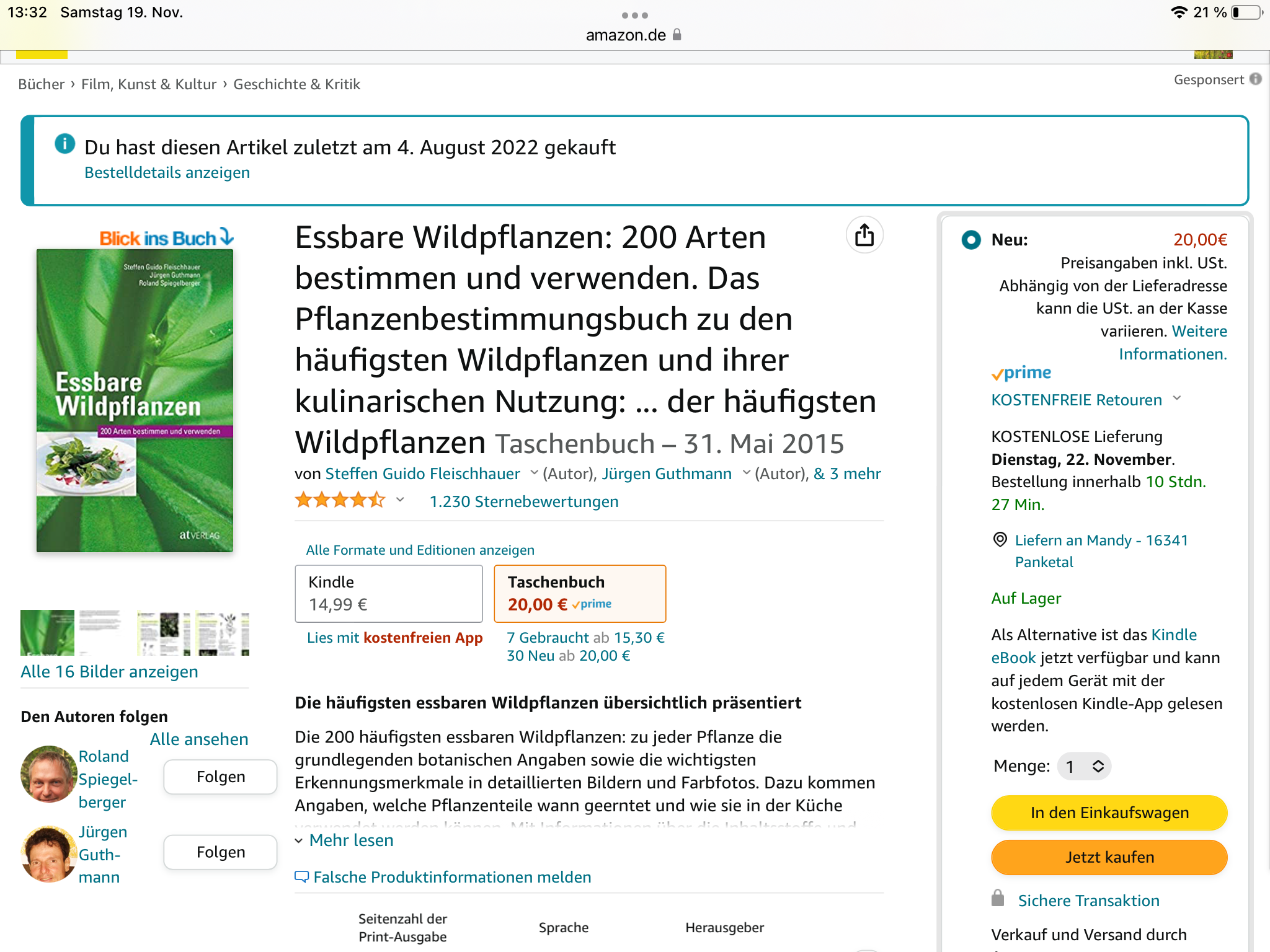Click the three-dots multitasking icon at top
The image size is (1270, 952).
tap(634, 15)
